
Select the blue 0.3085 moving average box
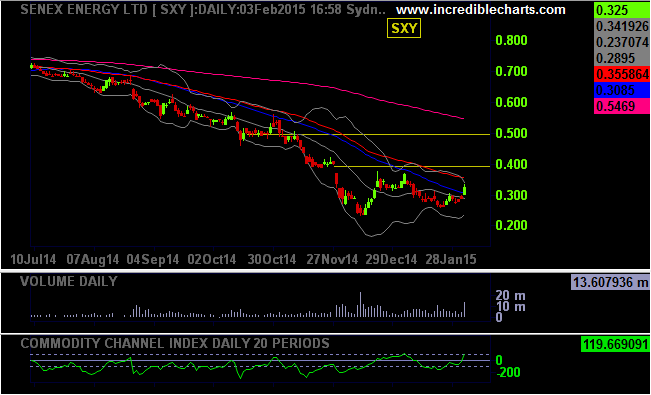point(622,90)
